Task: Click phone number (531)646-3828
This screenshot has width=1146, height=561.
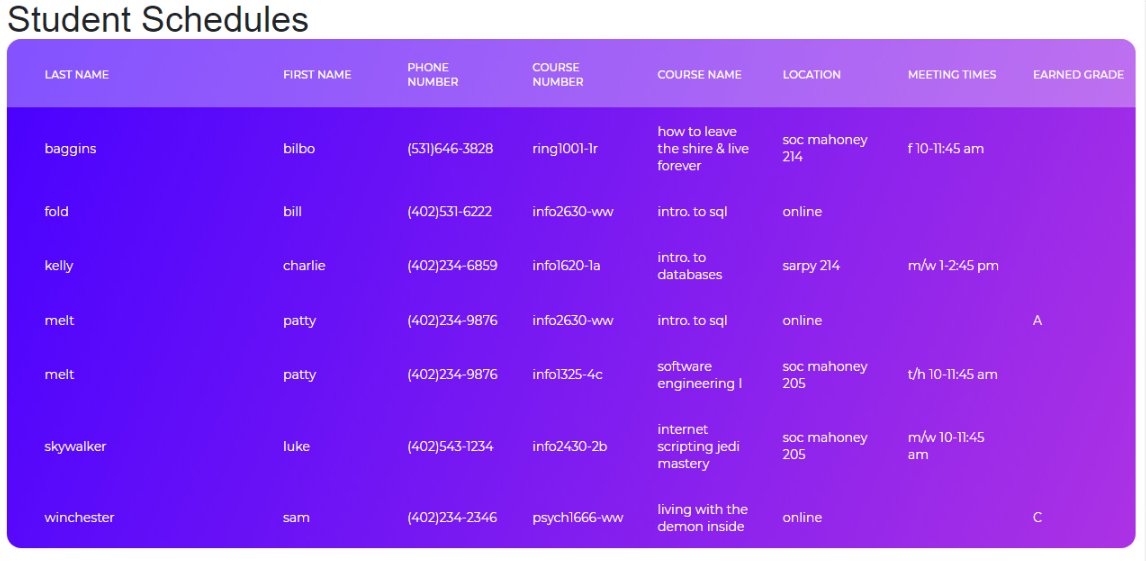Action: click(x=450, y=148)
